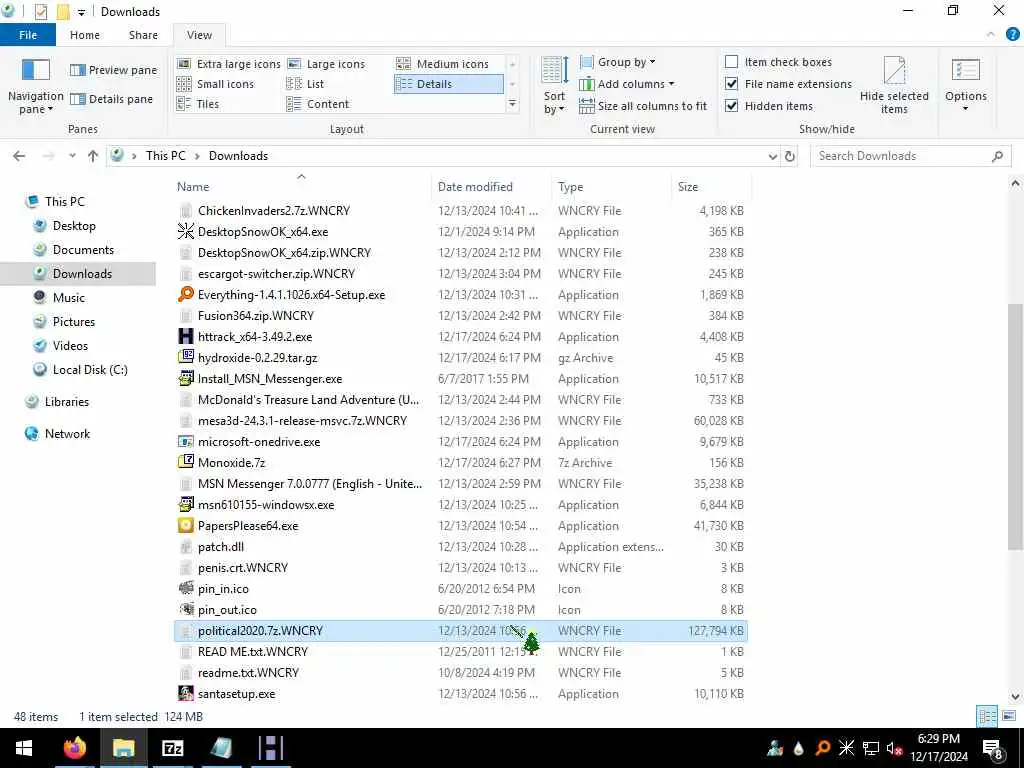Switch to the Share ribbon tab
Screen dimensions: 1024x768
click(x=143, y=35)
